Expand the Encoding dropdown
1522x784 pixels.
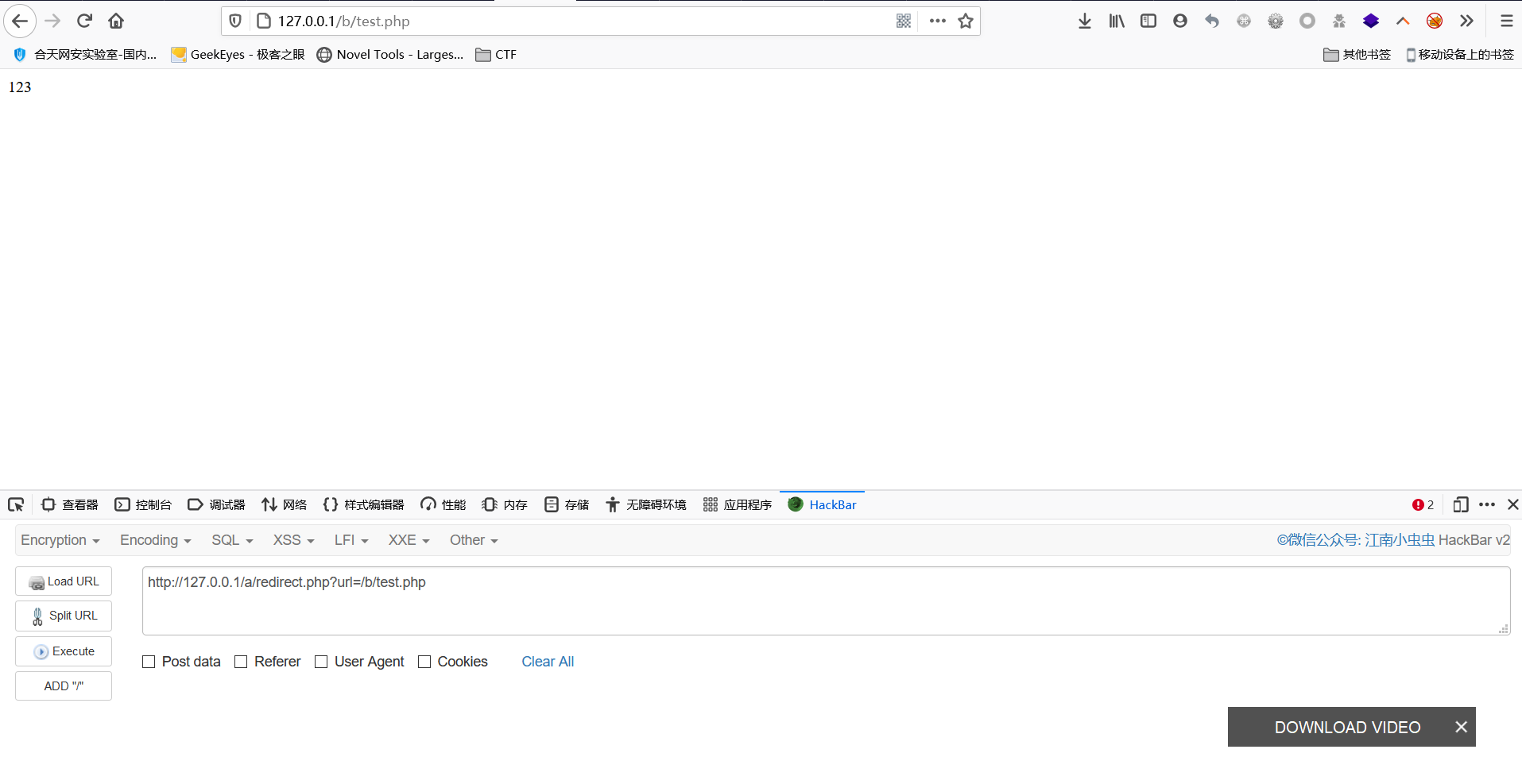(155, 540)
